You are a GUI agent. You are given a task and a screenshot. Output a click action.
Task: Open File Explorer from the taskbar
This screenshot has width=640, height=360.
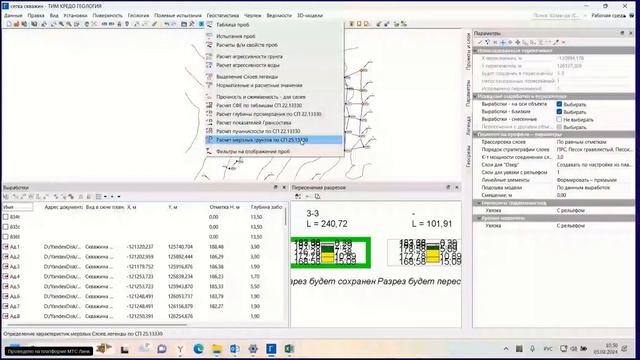[217, 349]
